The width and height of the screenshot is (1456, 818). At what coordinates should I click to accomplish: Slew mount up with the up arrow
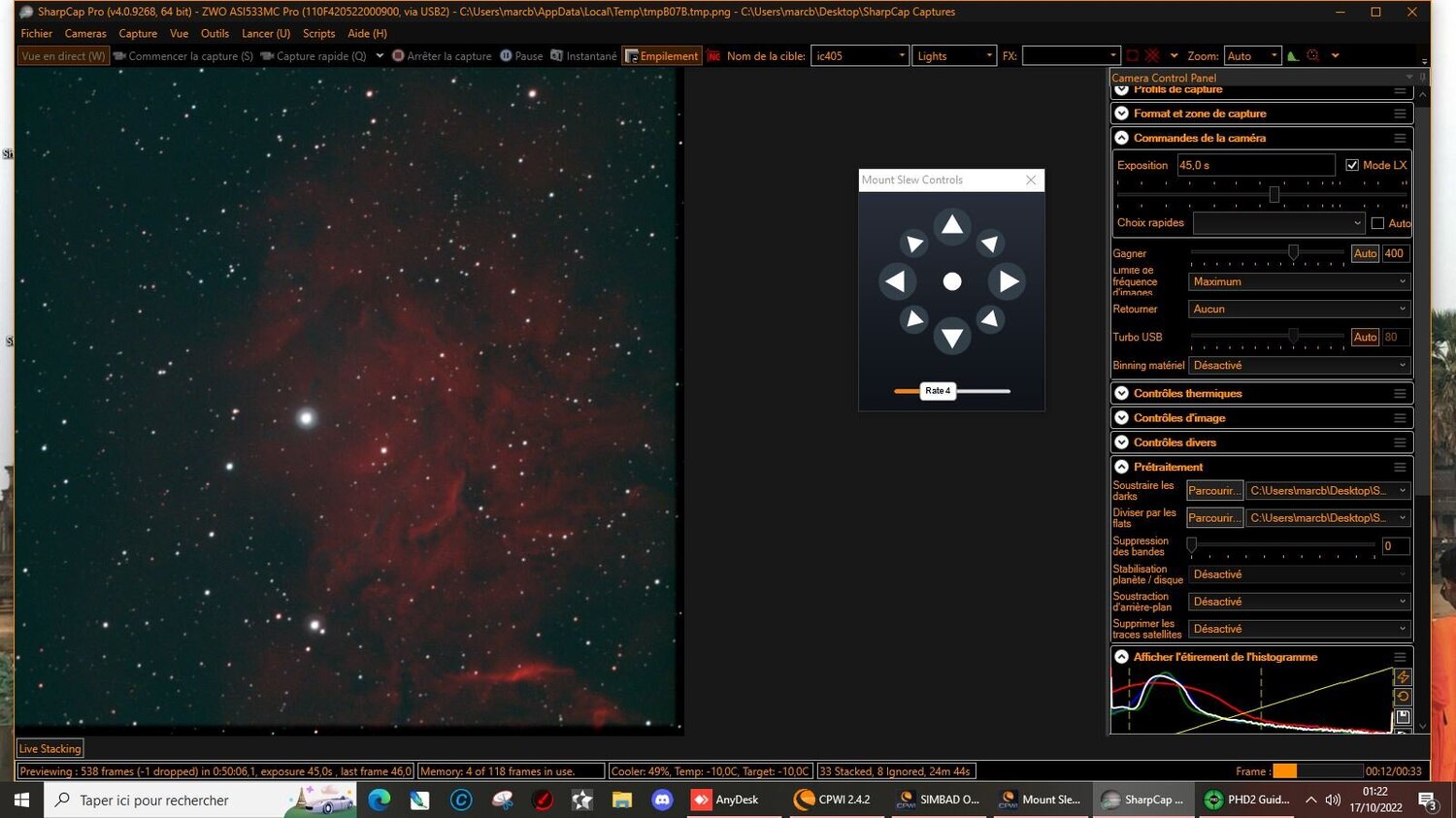952,225
